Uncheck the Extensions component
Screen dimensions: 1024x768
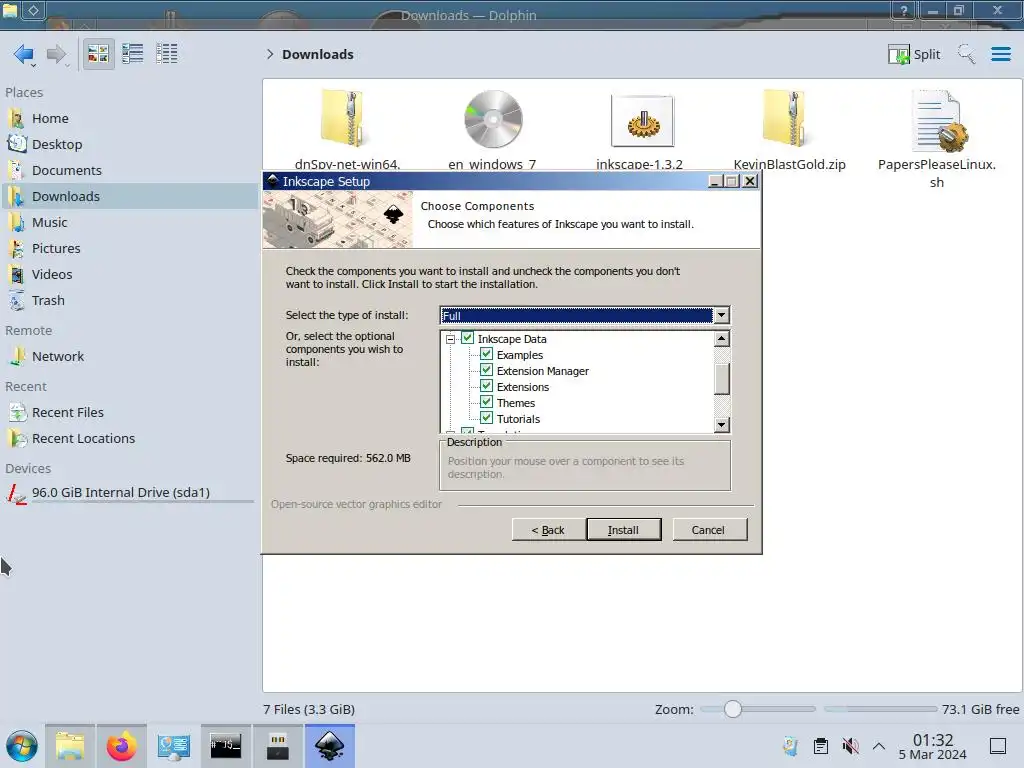(487, 387)
